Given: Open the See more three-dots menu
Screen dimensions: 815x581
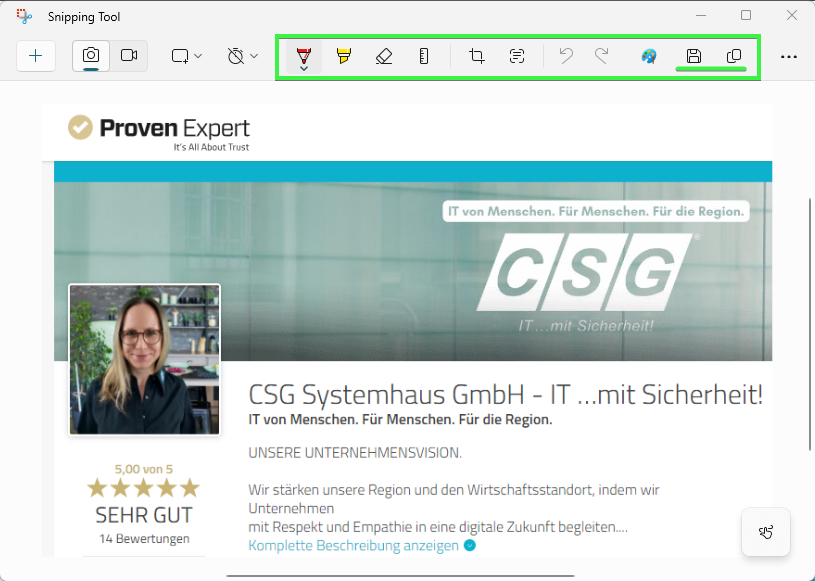Looking at the screenshot, I should tap(788, 56).
